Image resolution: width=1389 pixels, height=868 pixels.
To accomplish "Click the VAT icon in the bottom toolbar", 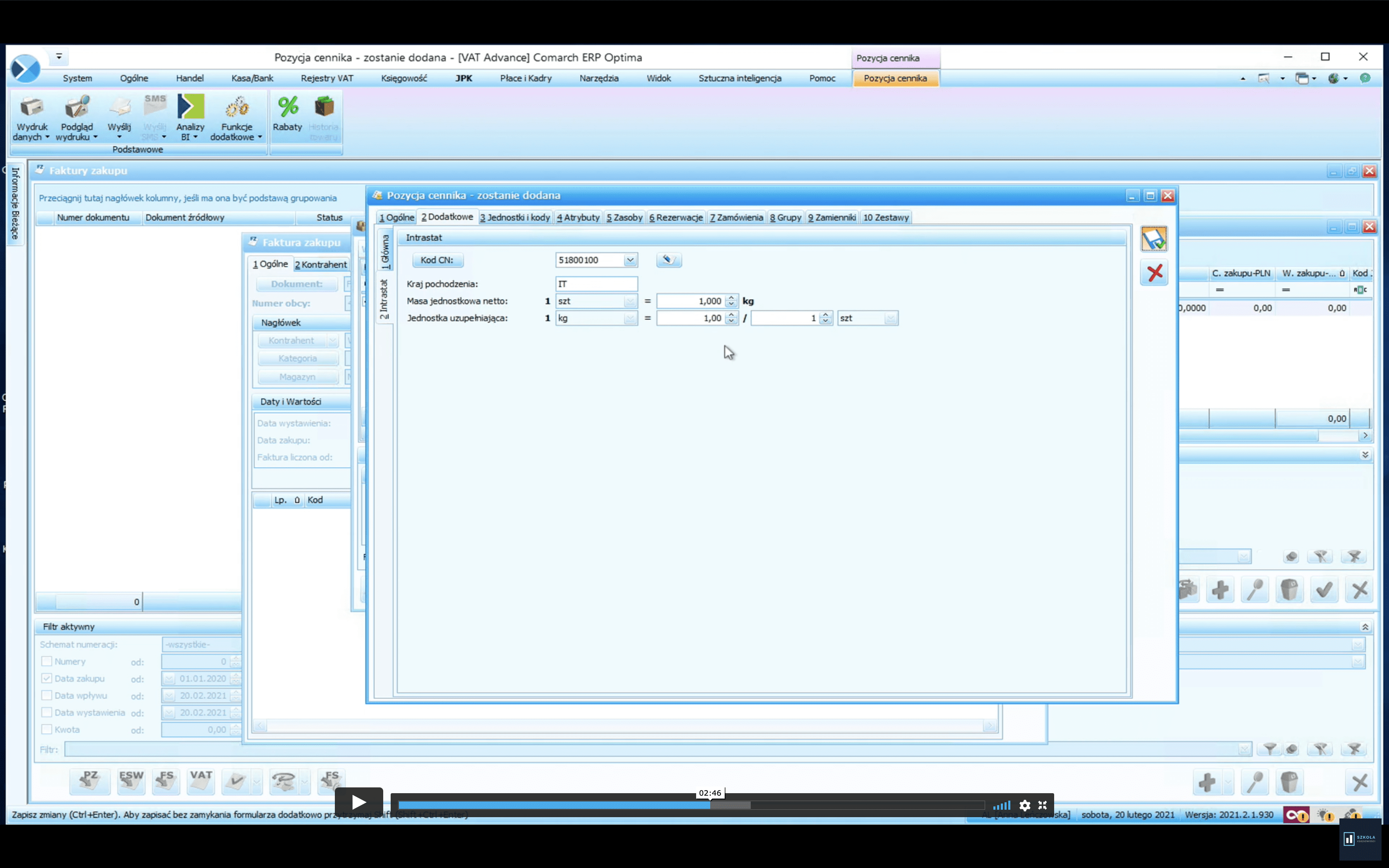I will [200, 781].
